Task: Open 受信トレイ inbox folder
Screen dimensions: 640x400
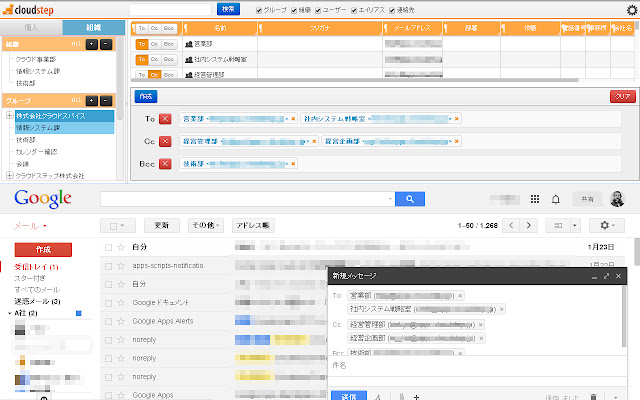Action: [x=36, y=267]
